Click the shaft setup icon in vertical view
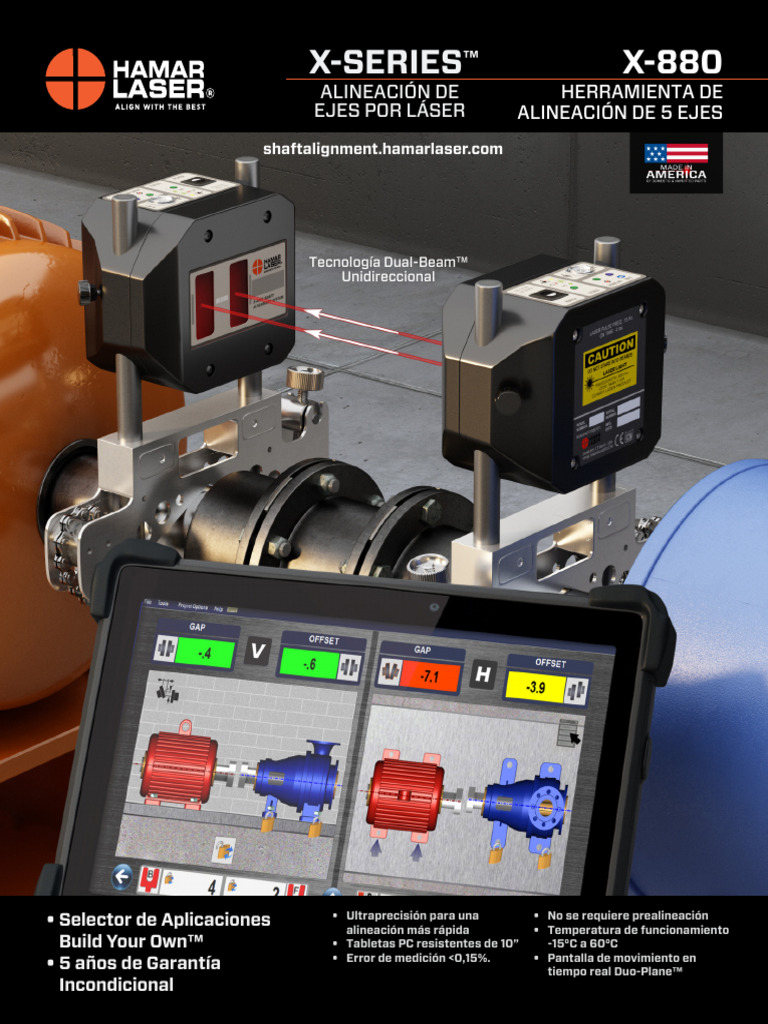The height and width of the screenshot is (1024, 768). [x=168, y=690]
